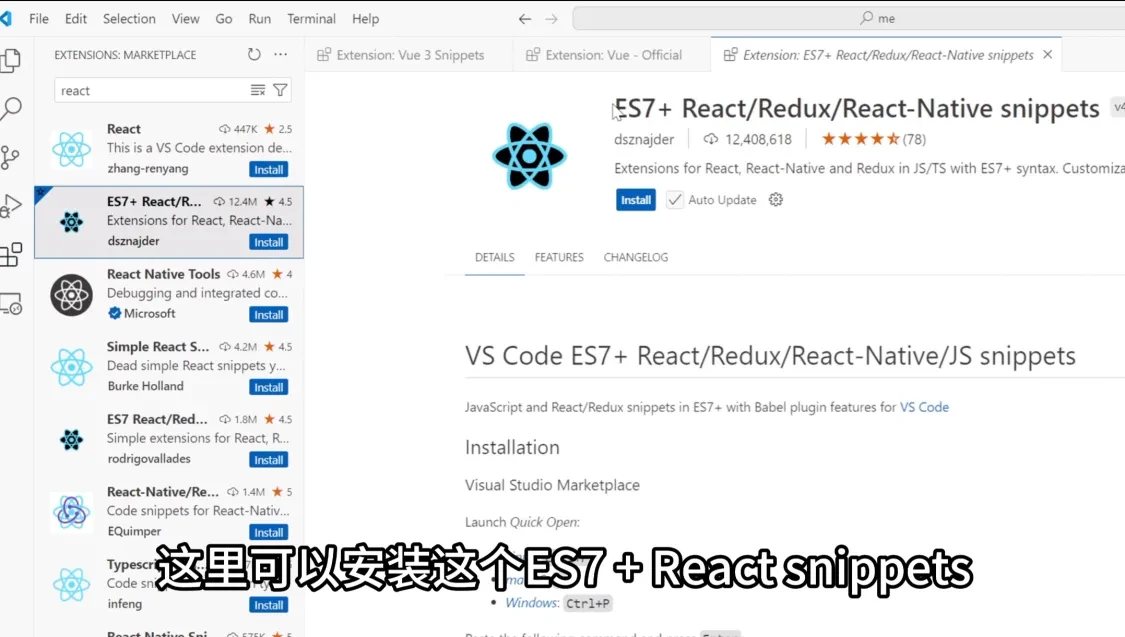Open the Run menu
Viewport: 1125px width, 637px height.
pyautogui.click(x=260, y=19)
